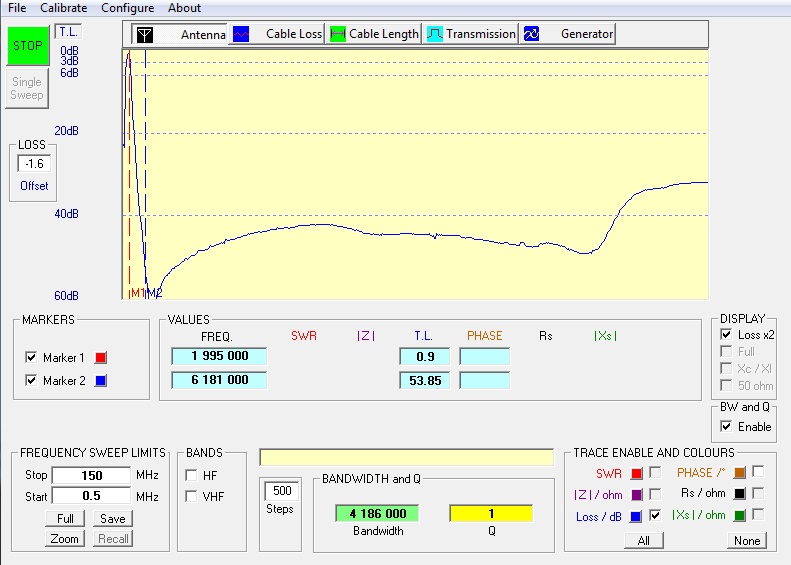The width and height of the screenshot is (791, 565).
Task: Select the Antenna mode icon
Action: pos(145,34)
